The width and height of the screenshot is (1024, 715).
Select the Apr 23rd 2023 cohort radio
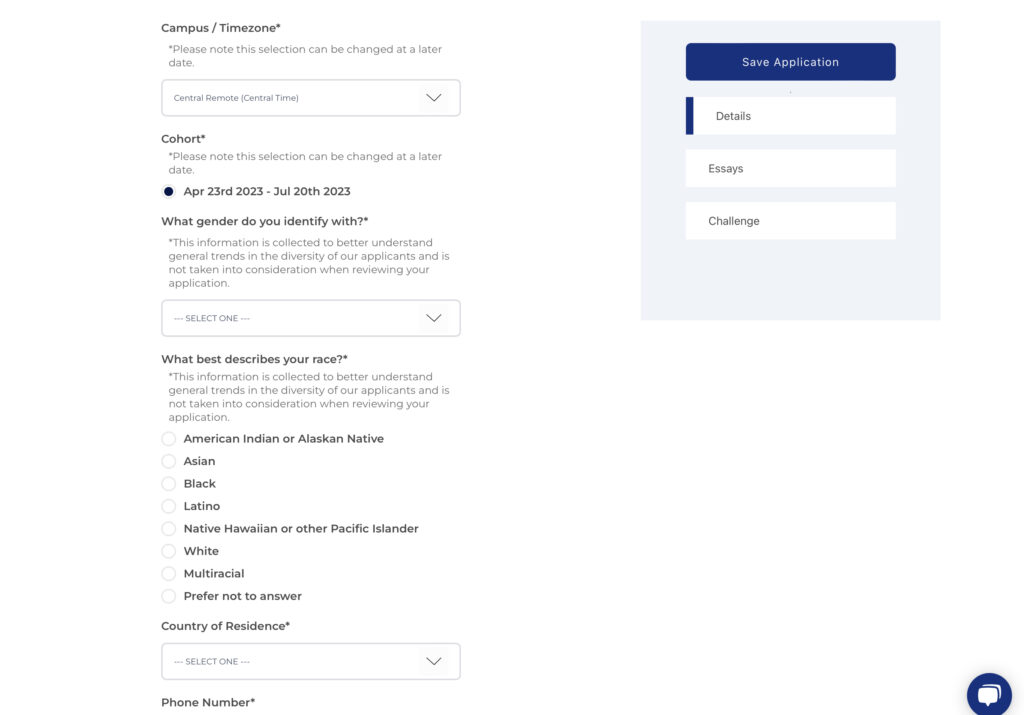point(169,192)
